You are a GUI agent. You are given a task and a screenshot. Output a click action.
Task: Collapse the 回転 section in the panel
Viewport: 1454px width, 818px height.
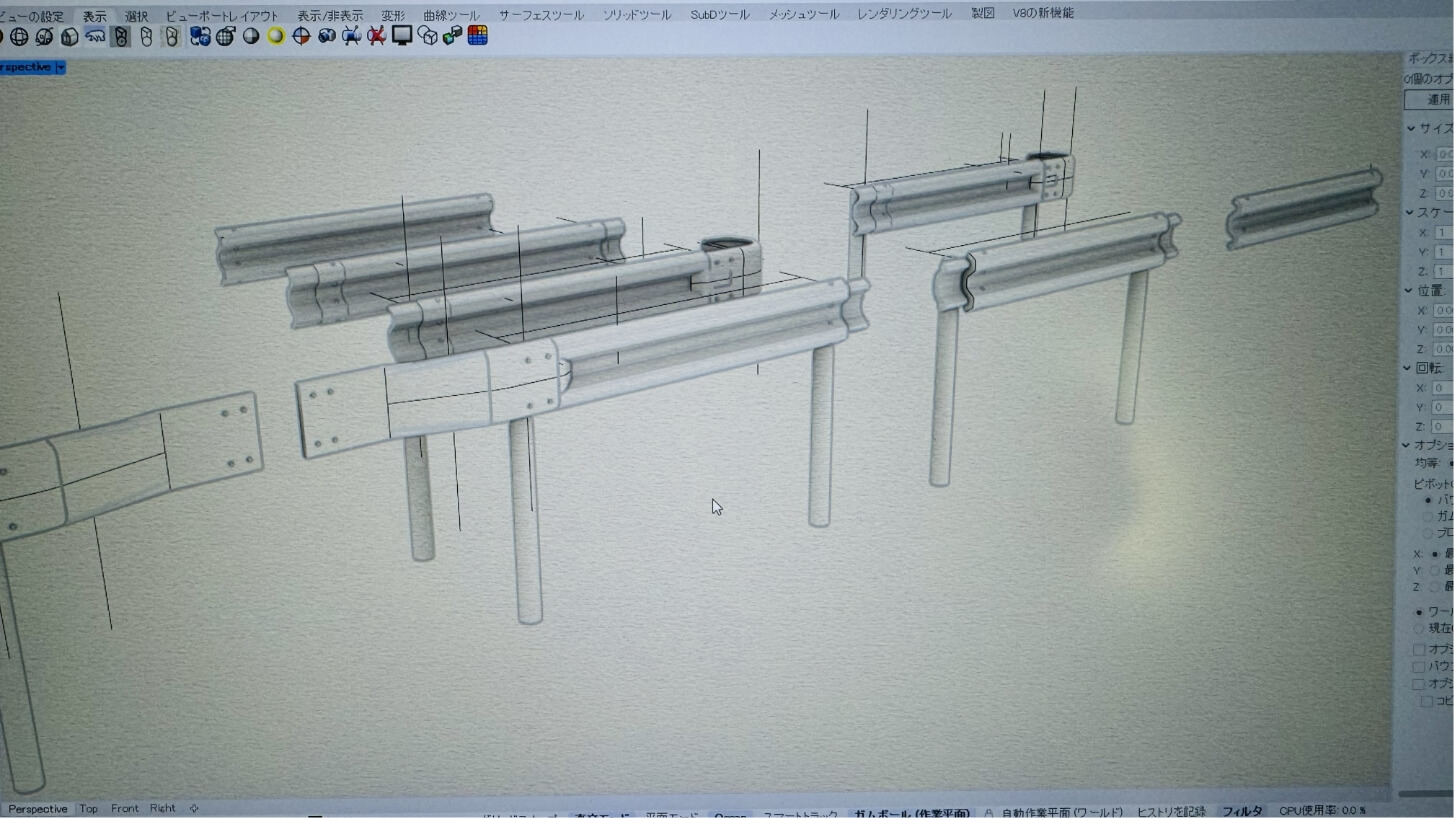1411,368
